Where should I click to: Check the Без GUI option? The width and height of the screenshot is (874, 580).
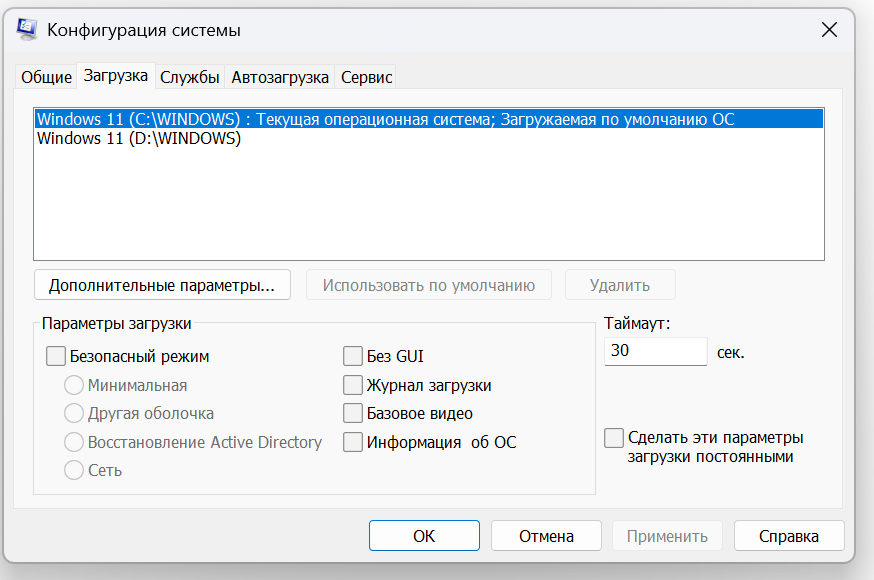pyautogui.click(x=353, y=356)
